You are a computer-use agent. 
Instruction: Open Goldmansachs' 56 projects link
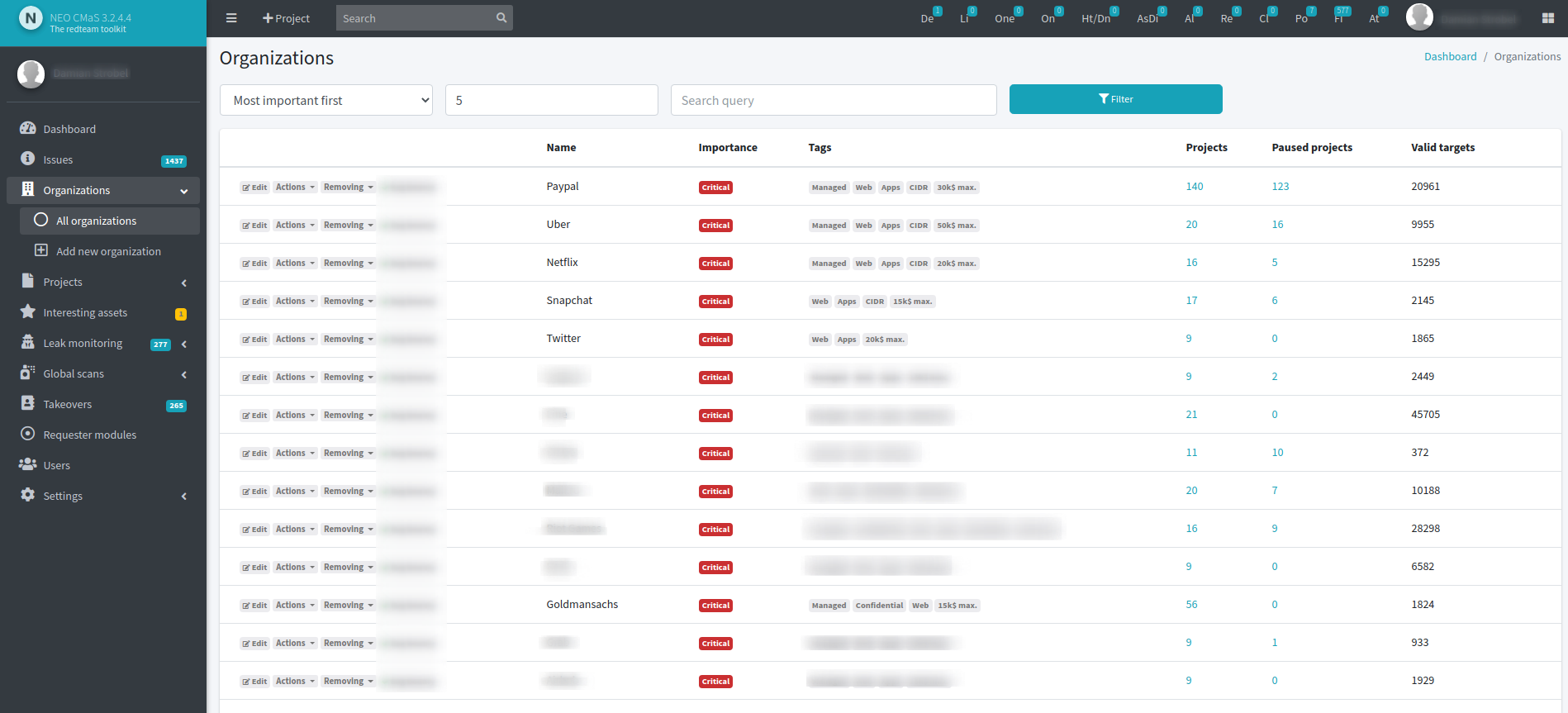click(x=1191, y=605)
